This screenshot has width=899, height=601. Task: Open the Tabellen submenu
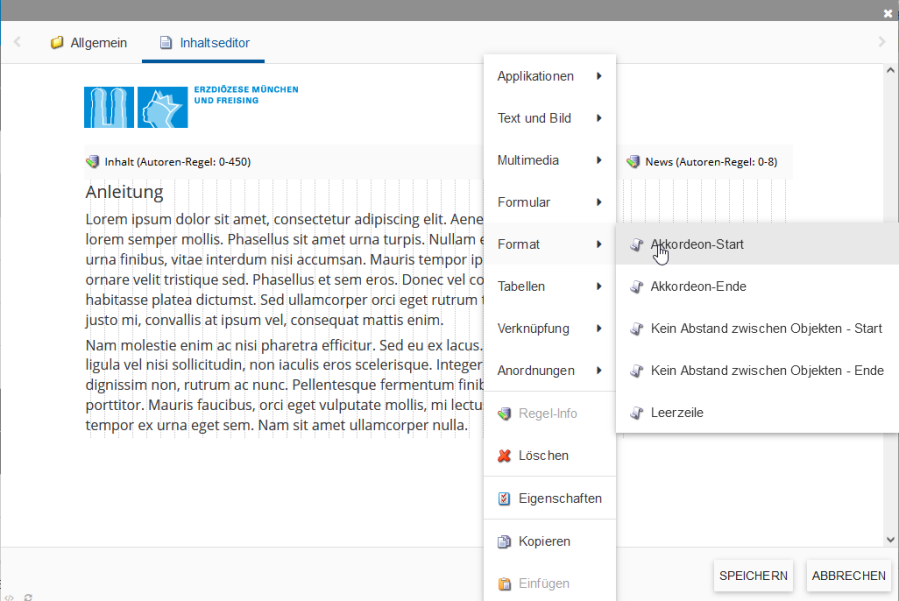[x=549, y=286]
